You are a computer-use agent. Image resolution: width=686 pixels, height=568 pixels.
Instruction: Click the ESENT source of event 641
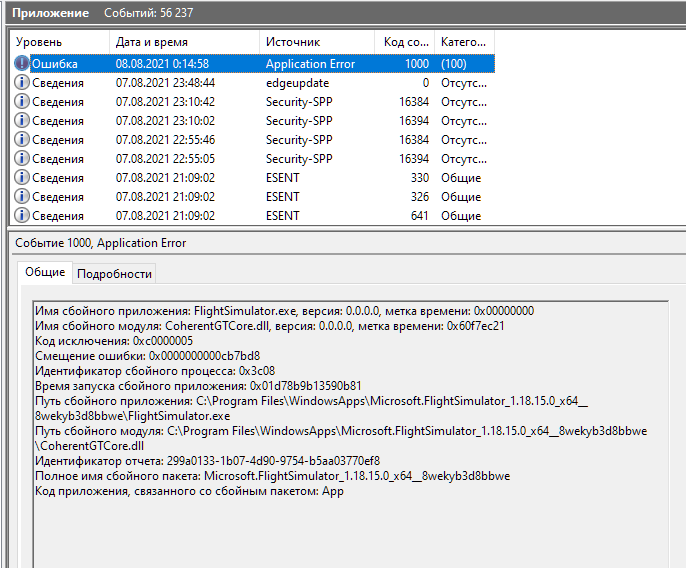point(283,216)
